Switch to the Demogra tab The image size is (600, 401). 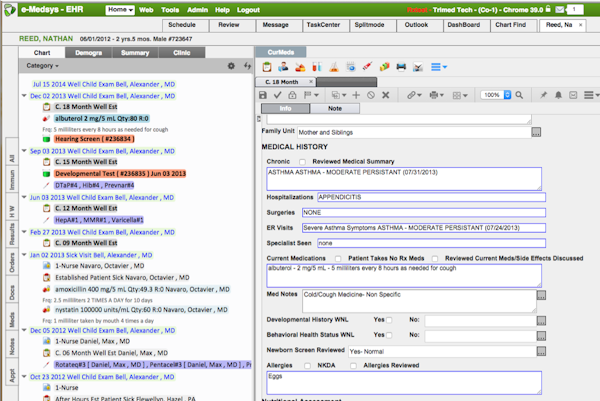click(x=88, y=53)
